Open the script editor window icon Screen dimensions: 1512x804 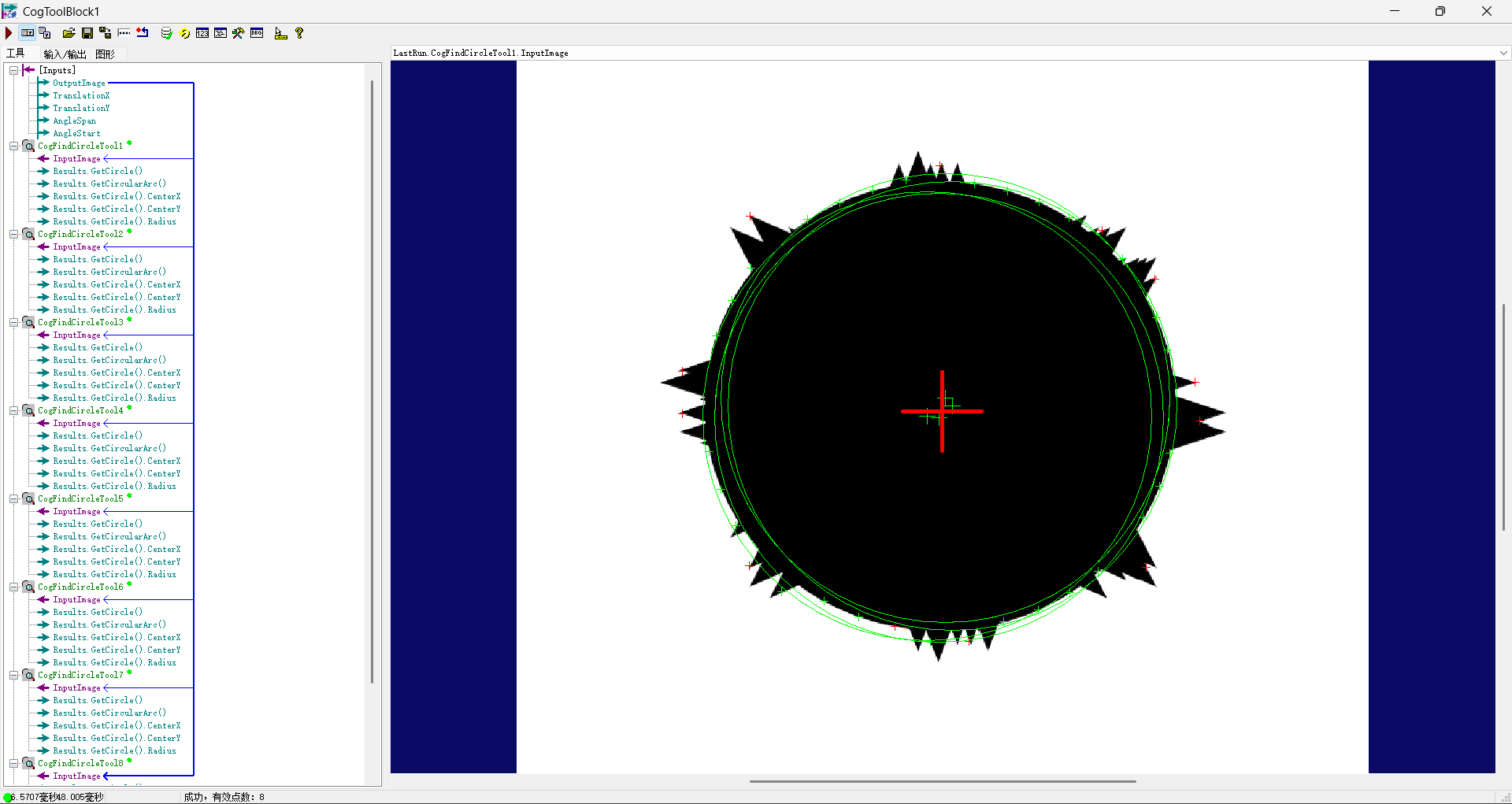point(220,33)
